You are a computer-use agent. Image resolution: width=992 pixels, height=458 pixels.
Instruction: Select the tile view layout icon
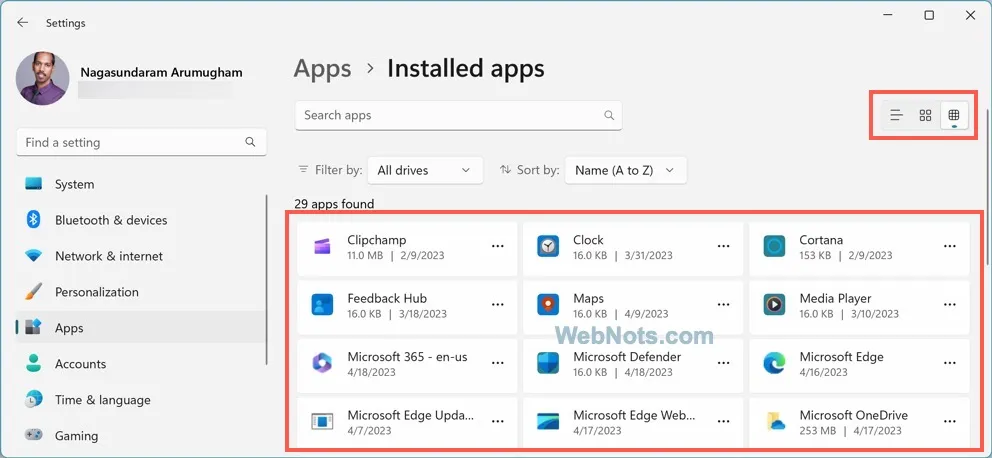(x=954, y=115)
